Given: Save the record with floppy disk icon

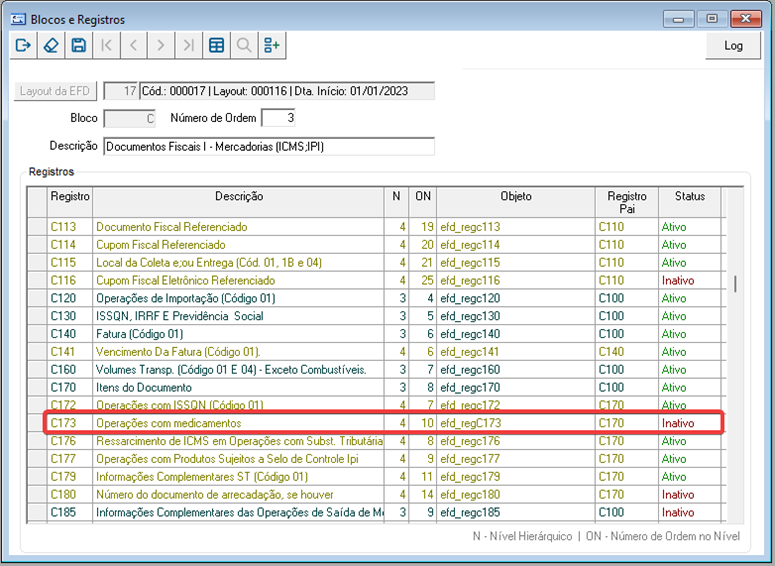Looking at the screenshot, I should (x=78, y=45).
